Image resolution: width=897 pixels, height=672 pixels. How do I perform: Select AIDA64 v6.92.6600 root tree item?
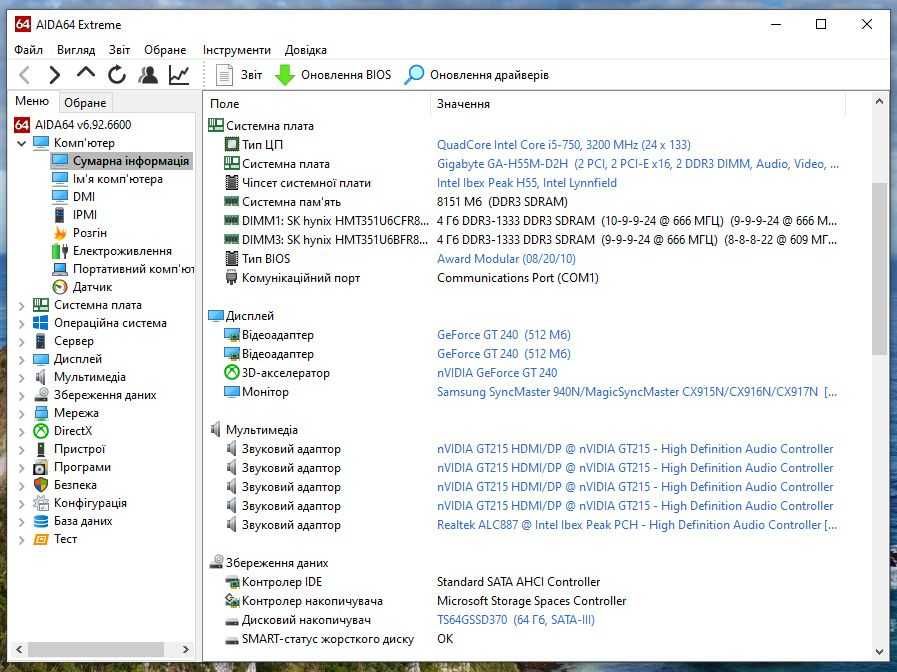click(73, 125)
